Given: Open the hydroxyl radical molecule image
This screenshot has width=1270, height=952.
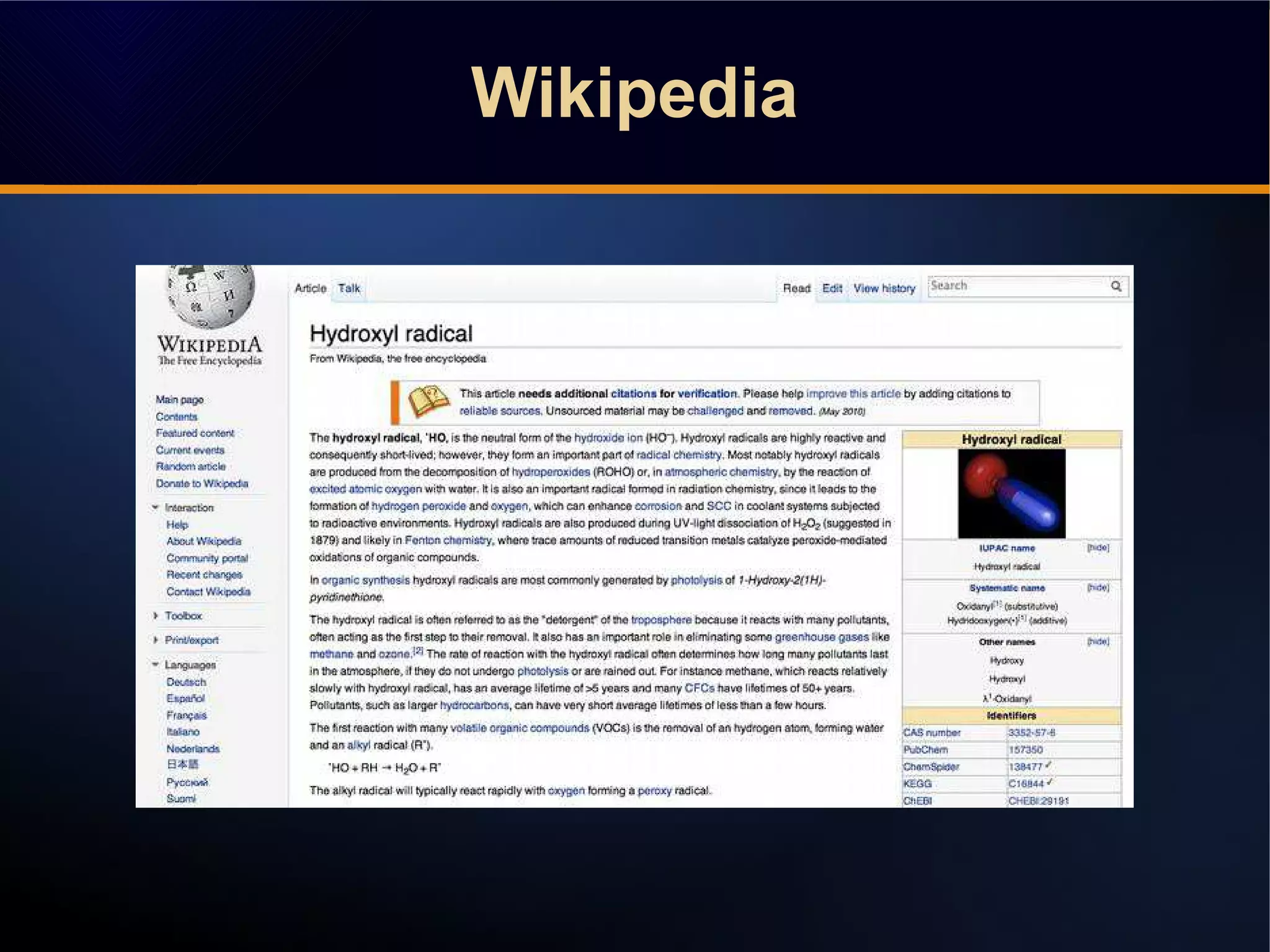Looking at the screenshot, I should (1011, 493).
